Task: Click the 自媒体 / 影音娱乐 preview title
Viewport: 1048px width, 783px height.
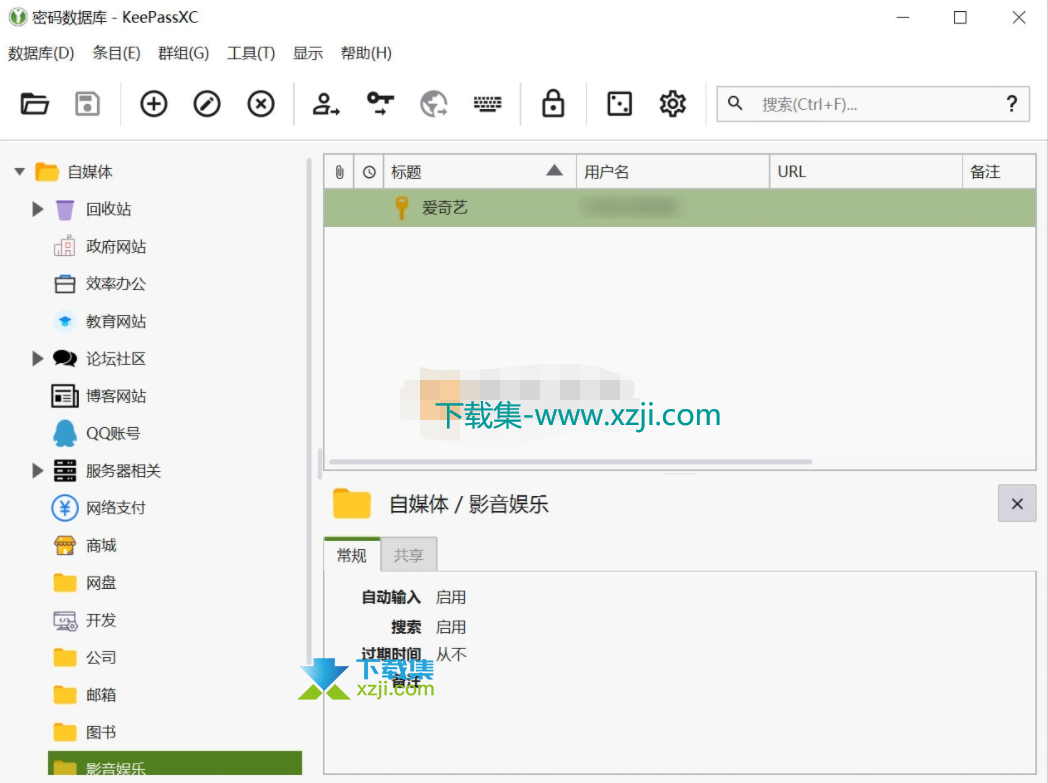Action: [469, 504]
